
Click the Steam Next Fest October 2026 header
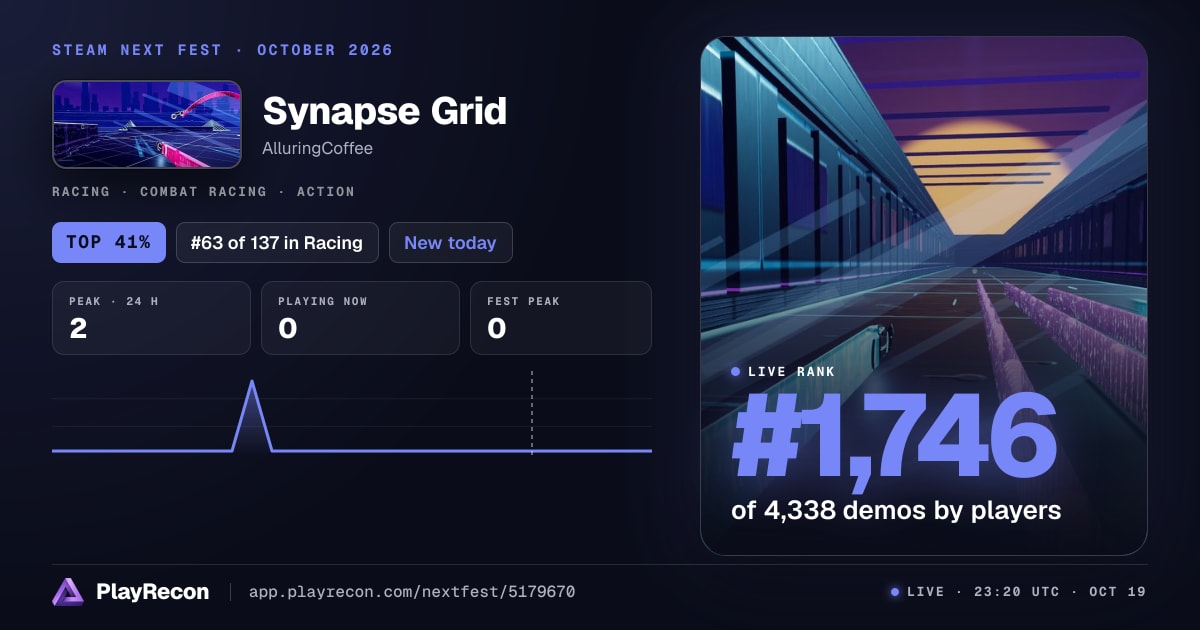(x=222, y=50)
